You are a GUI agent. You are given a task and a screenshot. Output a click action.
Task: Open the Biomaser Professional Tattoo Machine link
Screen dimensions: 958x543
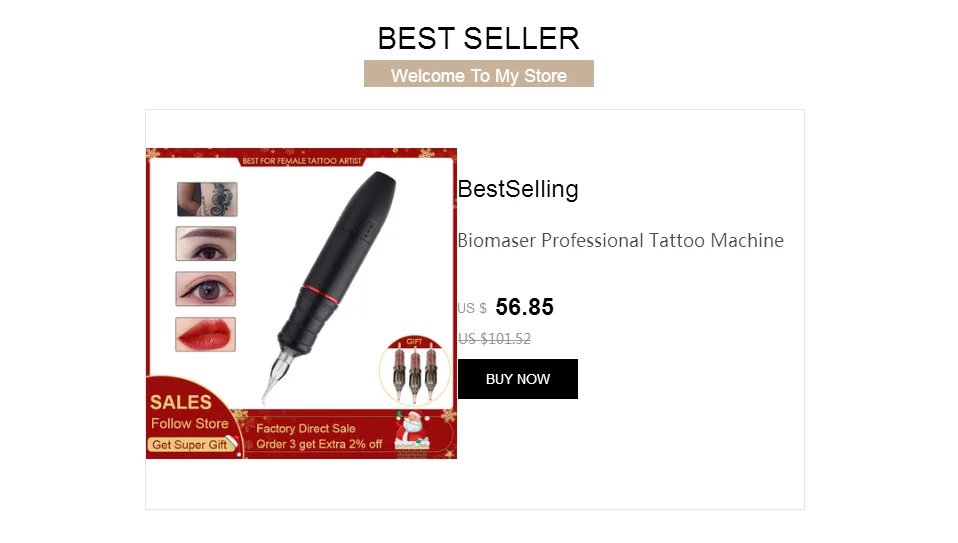point(620,240)
